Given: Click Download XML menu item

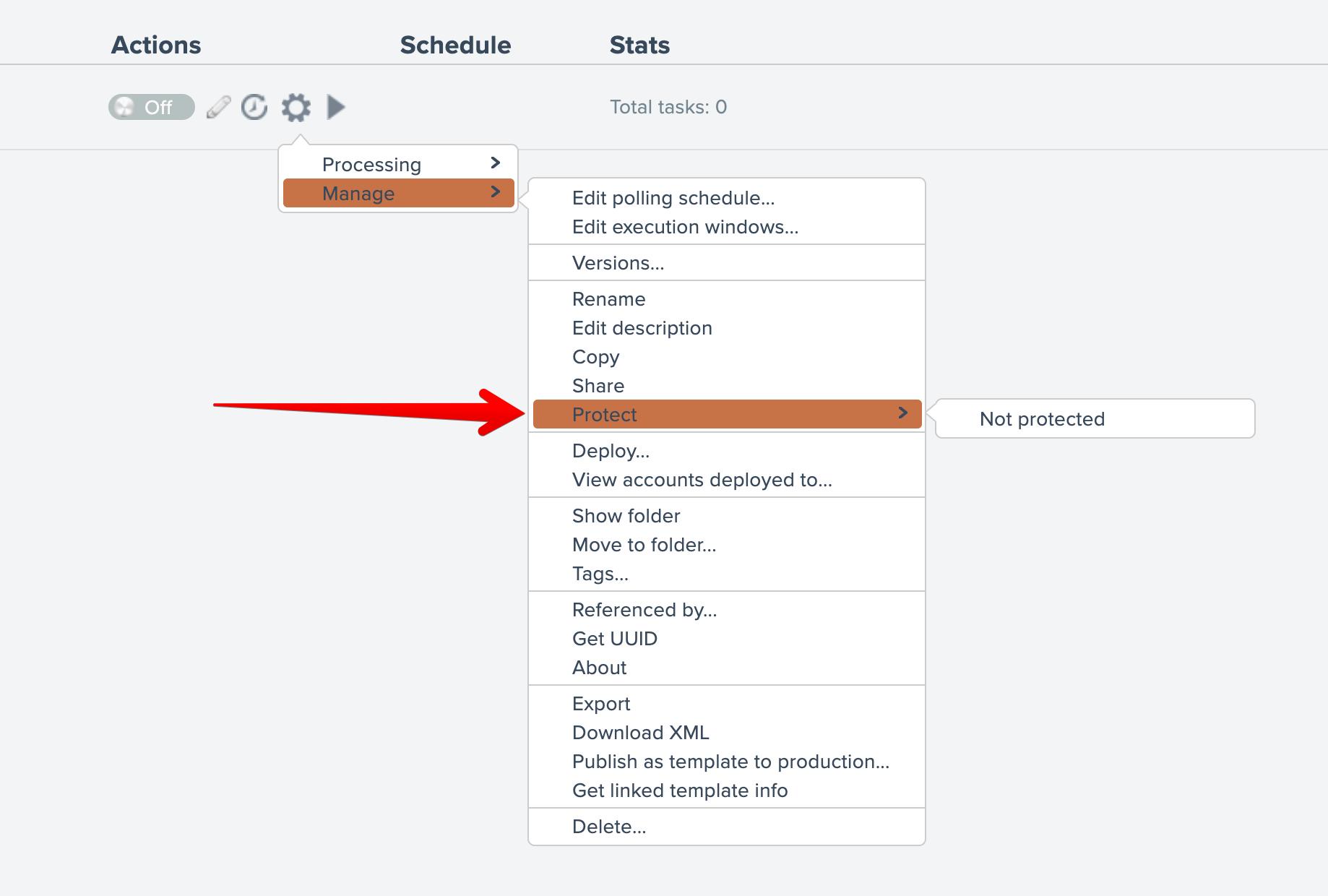Looking at the screenshot, I should (x=640, y=733).
